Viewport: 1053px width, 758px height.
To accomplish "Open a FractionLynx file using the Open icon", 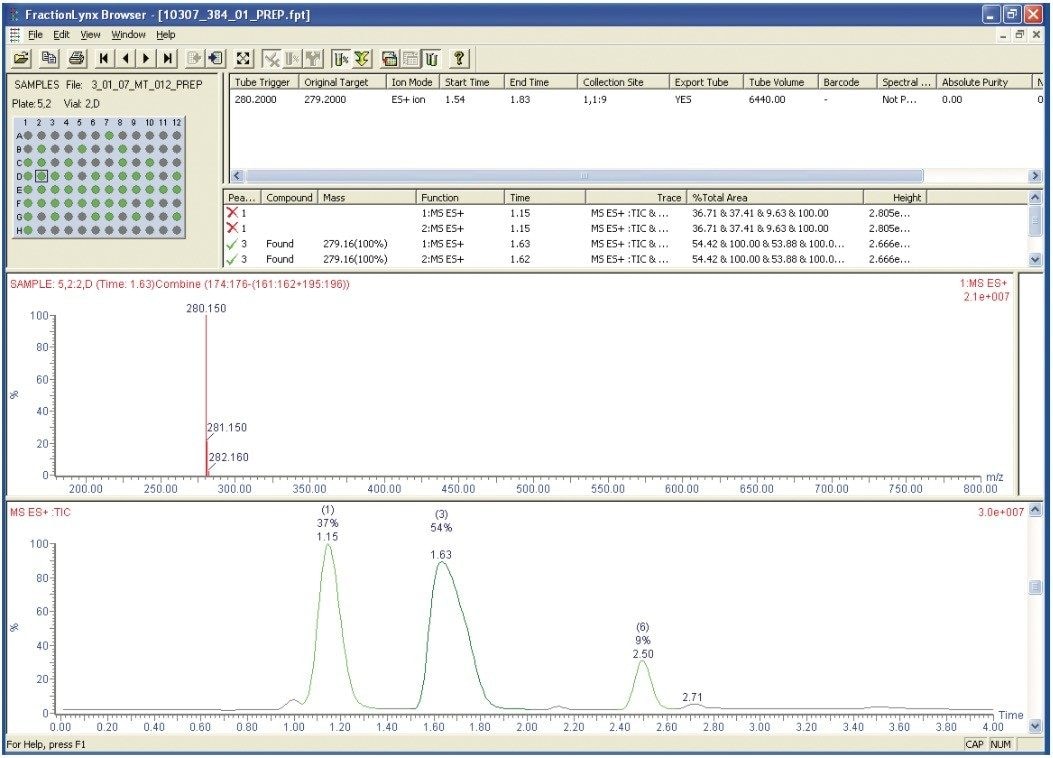I will (22, 57).
